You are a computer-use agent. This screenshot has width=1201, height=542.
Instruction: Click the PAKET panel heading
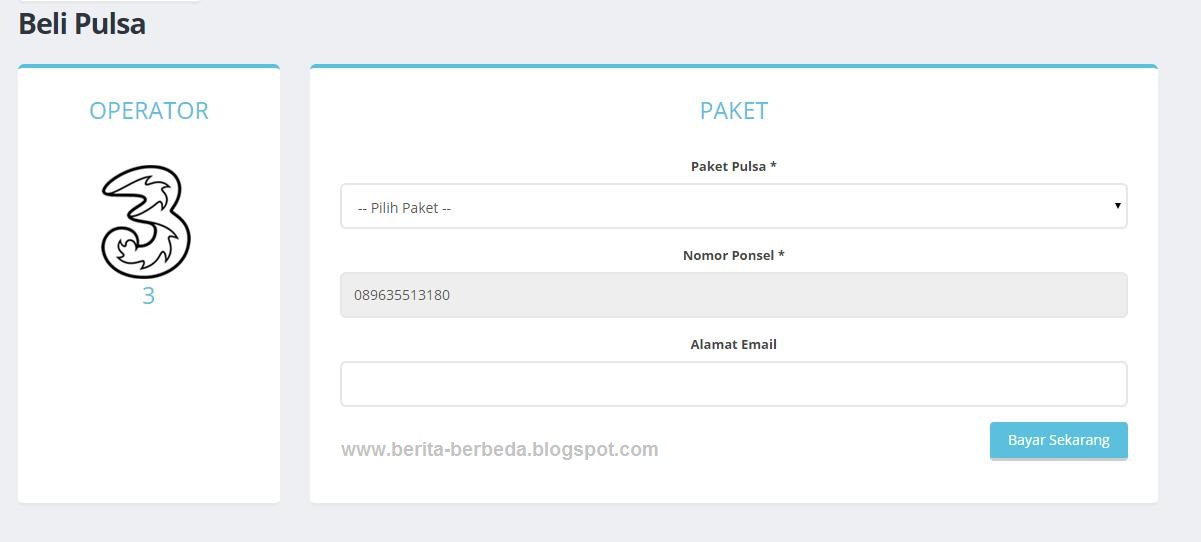pyautogui.click(x=734, y=110)
